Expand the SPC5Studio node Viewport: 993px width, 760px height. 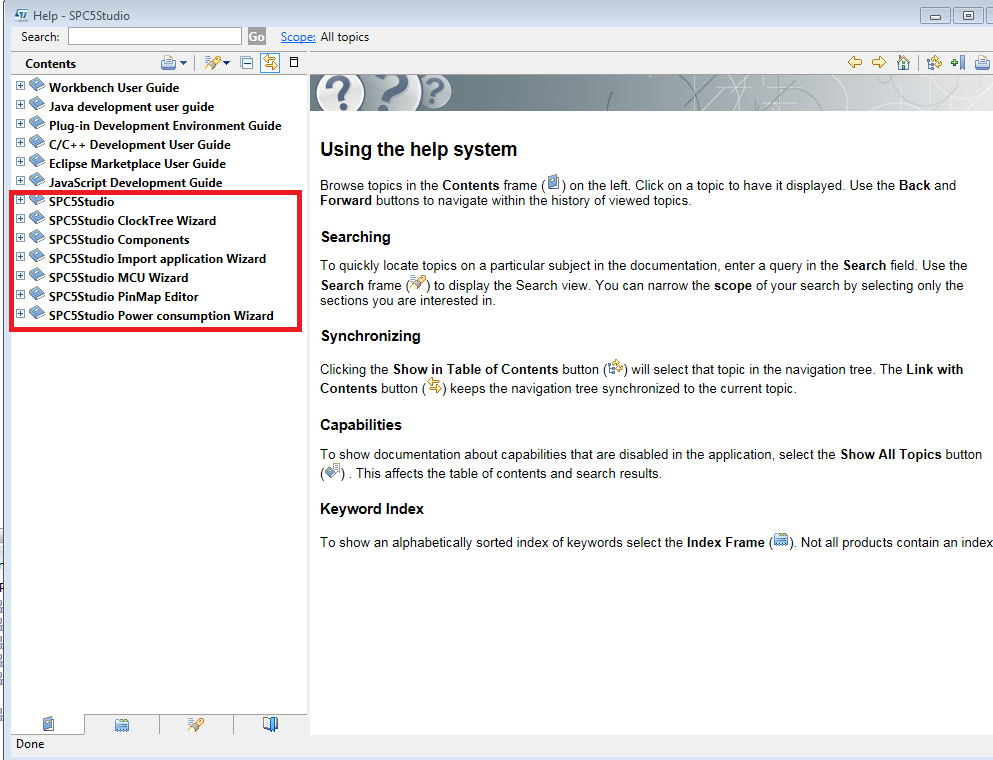click(x=20, y=200)
